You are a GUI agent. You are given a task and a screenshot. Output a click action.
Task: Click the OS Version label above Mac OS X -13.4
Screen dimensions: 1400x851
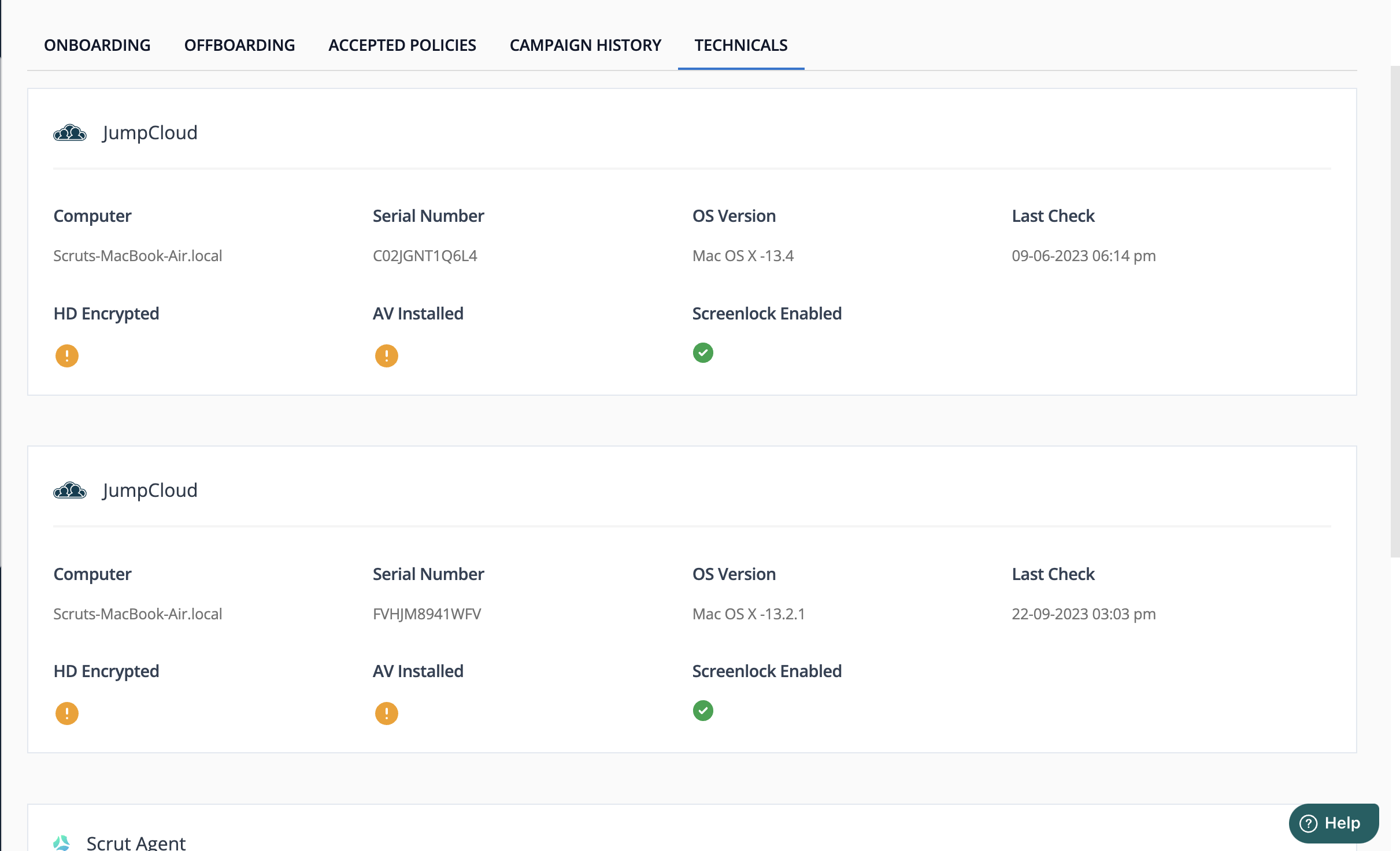pyautogui.click(x=734, y=216)
